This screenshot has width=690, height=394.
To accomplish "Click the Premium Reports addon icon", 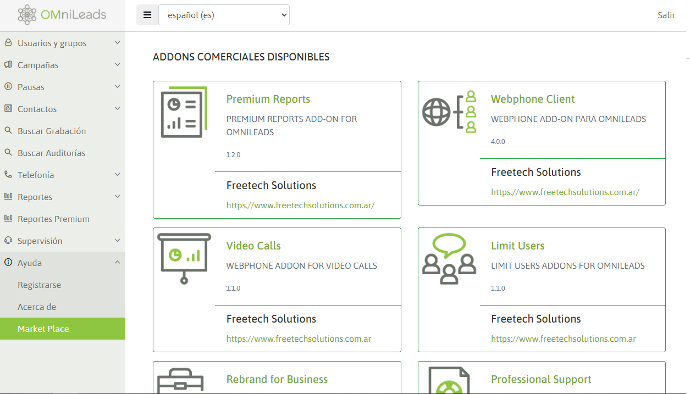I will 184,112.
